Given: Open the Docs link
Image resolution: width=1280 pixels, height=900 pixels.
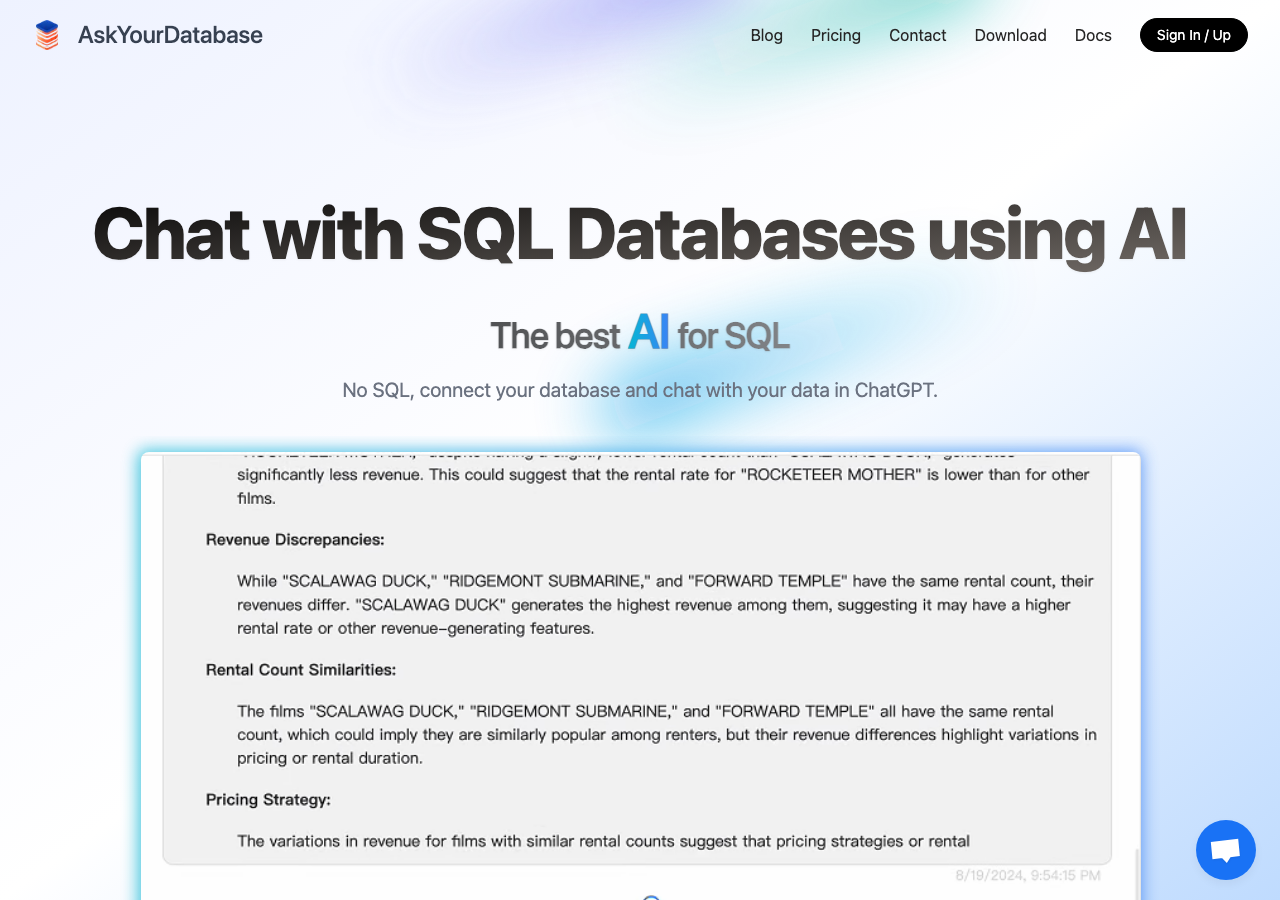Looking at the screenshot, I should [1093, 35].
